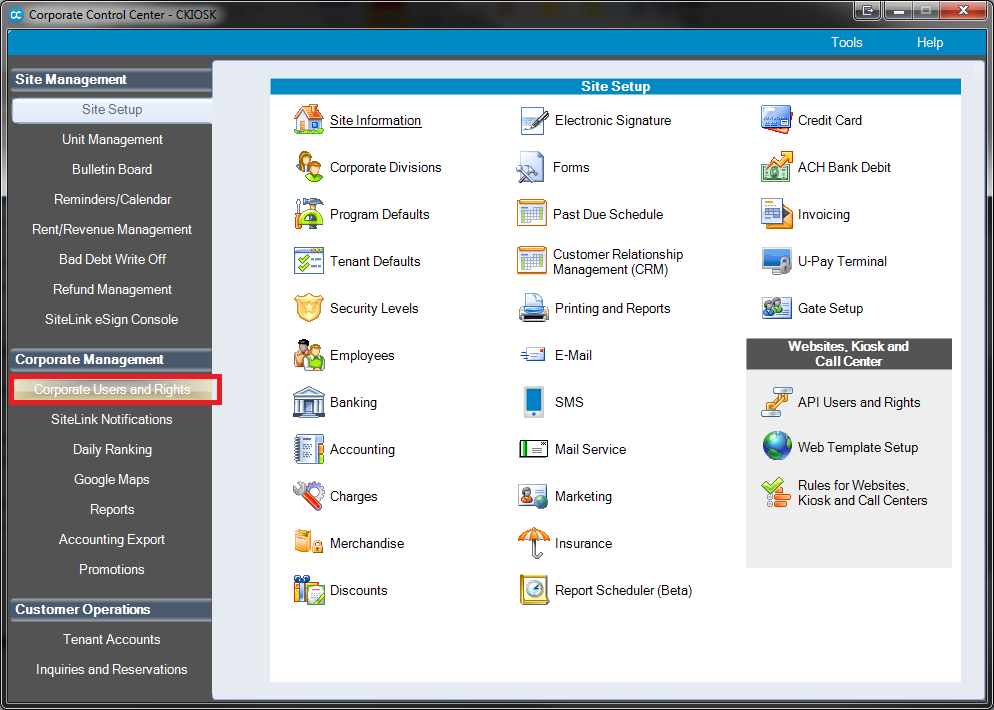Viewport: 994px width, 710px height.
Task: Choose Bad Debt Write Off
Action: (112, 259)
